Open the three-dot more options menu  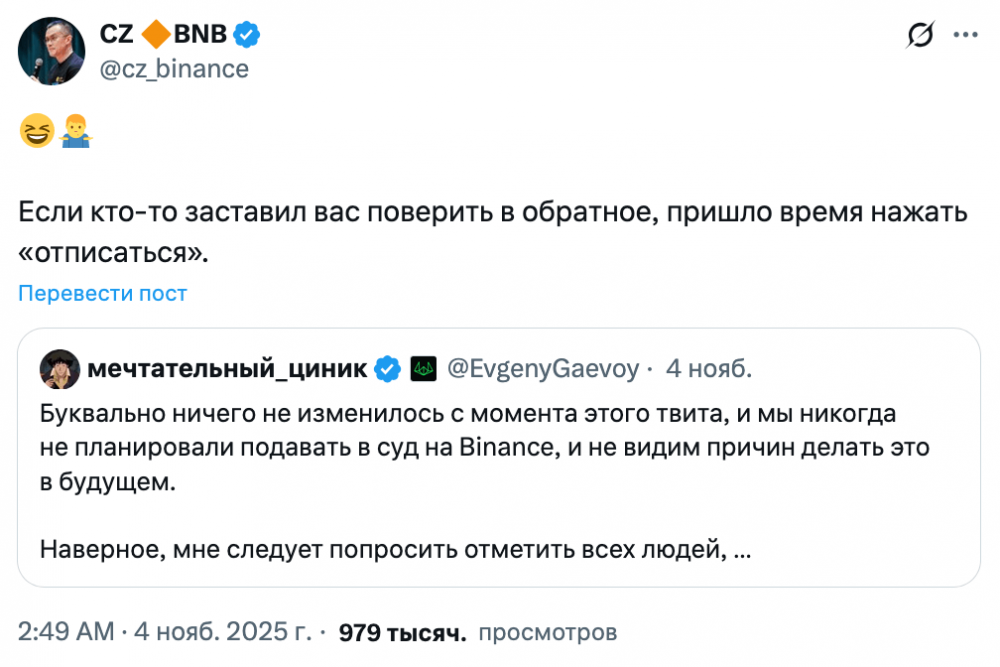coord(965,35)
